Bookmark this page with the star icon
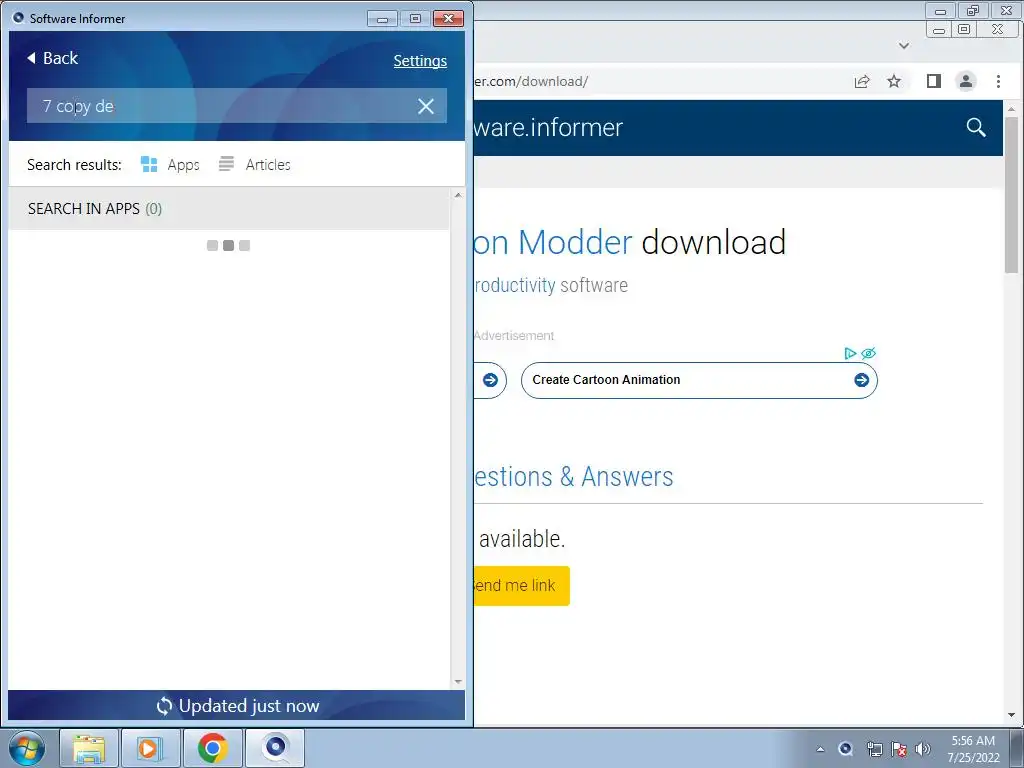This screenshot has width=1024, height=768. (x=894, y=82)
